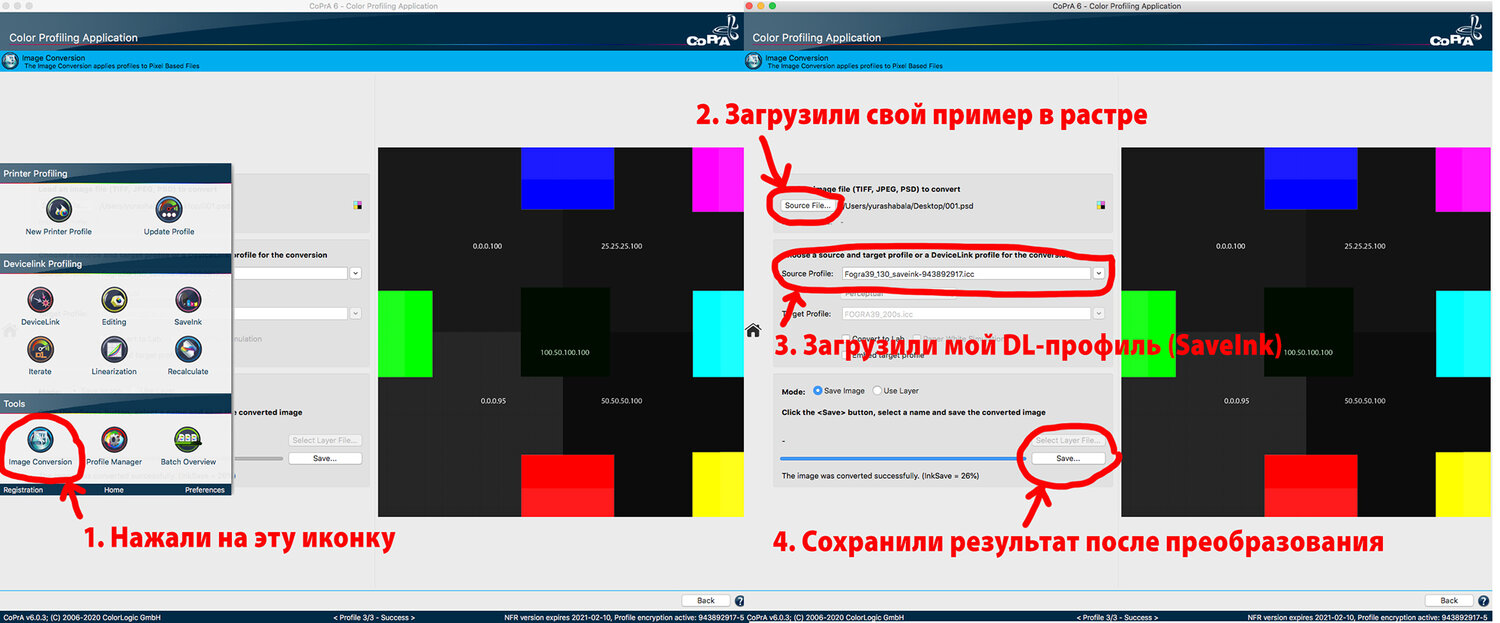
Task: Click the Source File... button
Action: tap(807, 205)
